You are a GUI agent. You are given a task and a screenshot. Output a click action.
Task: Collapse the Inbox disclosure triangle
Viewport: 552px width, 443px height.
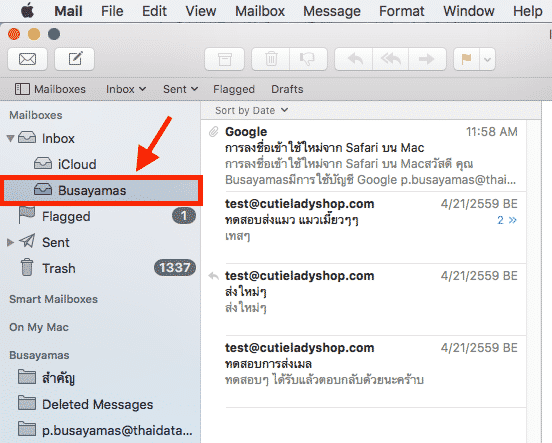(x=11, y=138)
